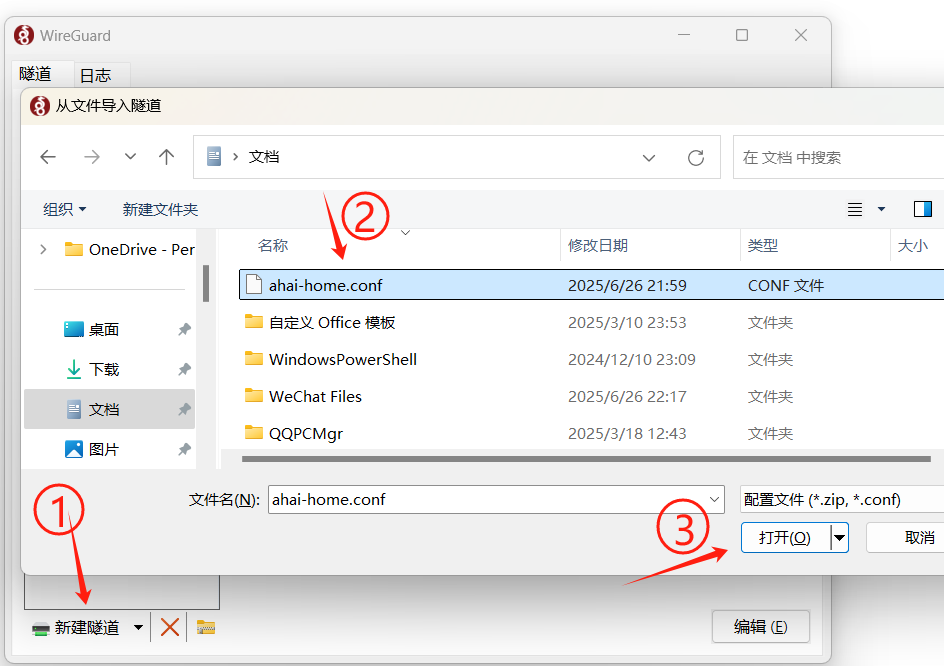Click the forward arrow navigation icon
Viewport: 944px width, 666px height.
[x=92, y=157]
